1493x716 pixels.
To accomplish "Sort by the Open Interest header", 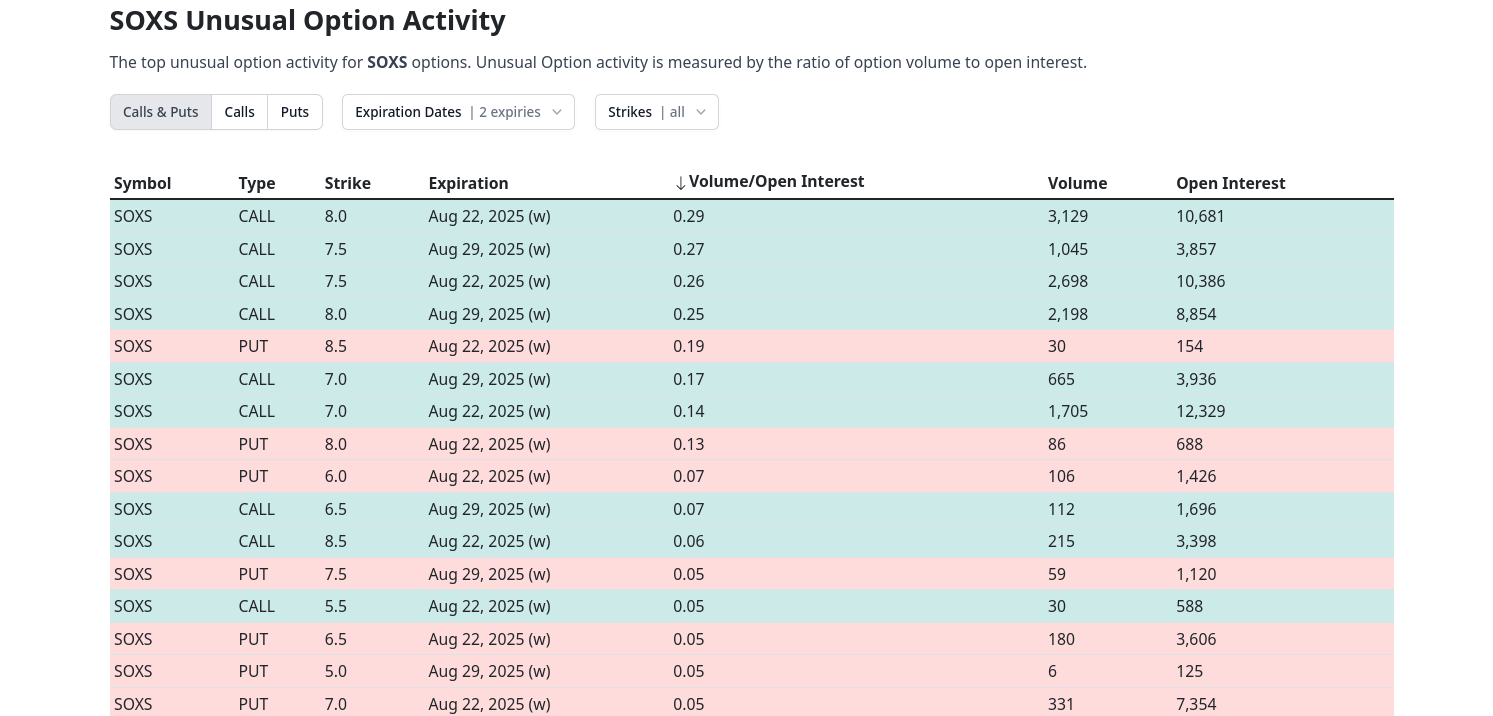I will click(x=1230, y=183).
